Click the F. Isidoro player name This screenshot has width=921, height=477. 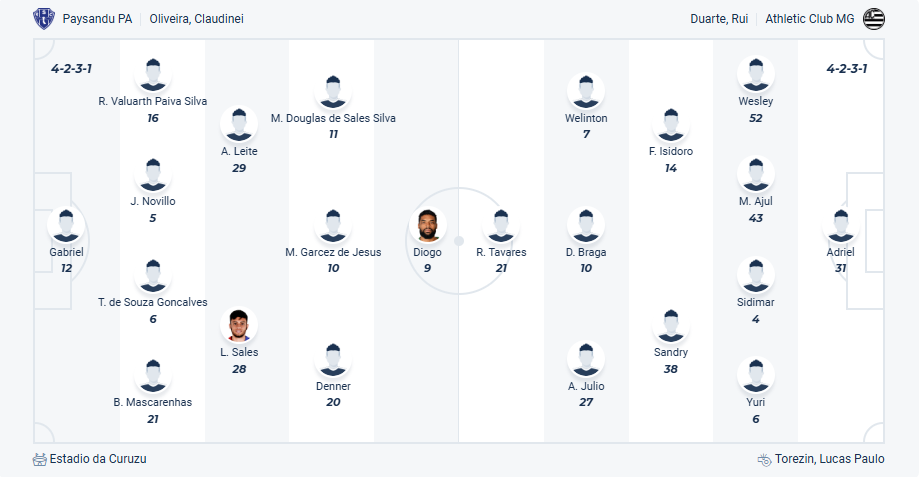(670, 151)
